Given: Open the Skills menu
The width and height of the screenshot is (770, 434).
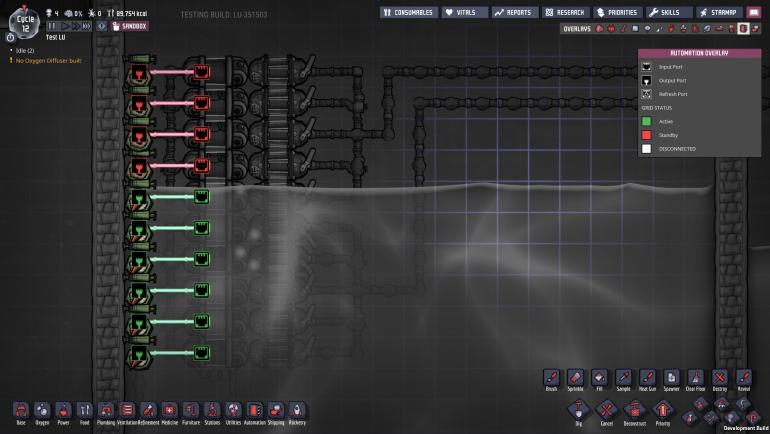Looking at the screenshot, I should click(x=669, y=12).
